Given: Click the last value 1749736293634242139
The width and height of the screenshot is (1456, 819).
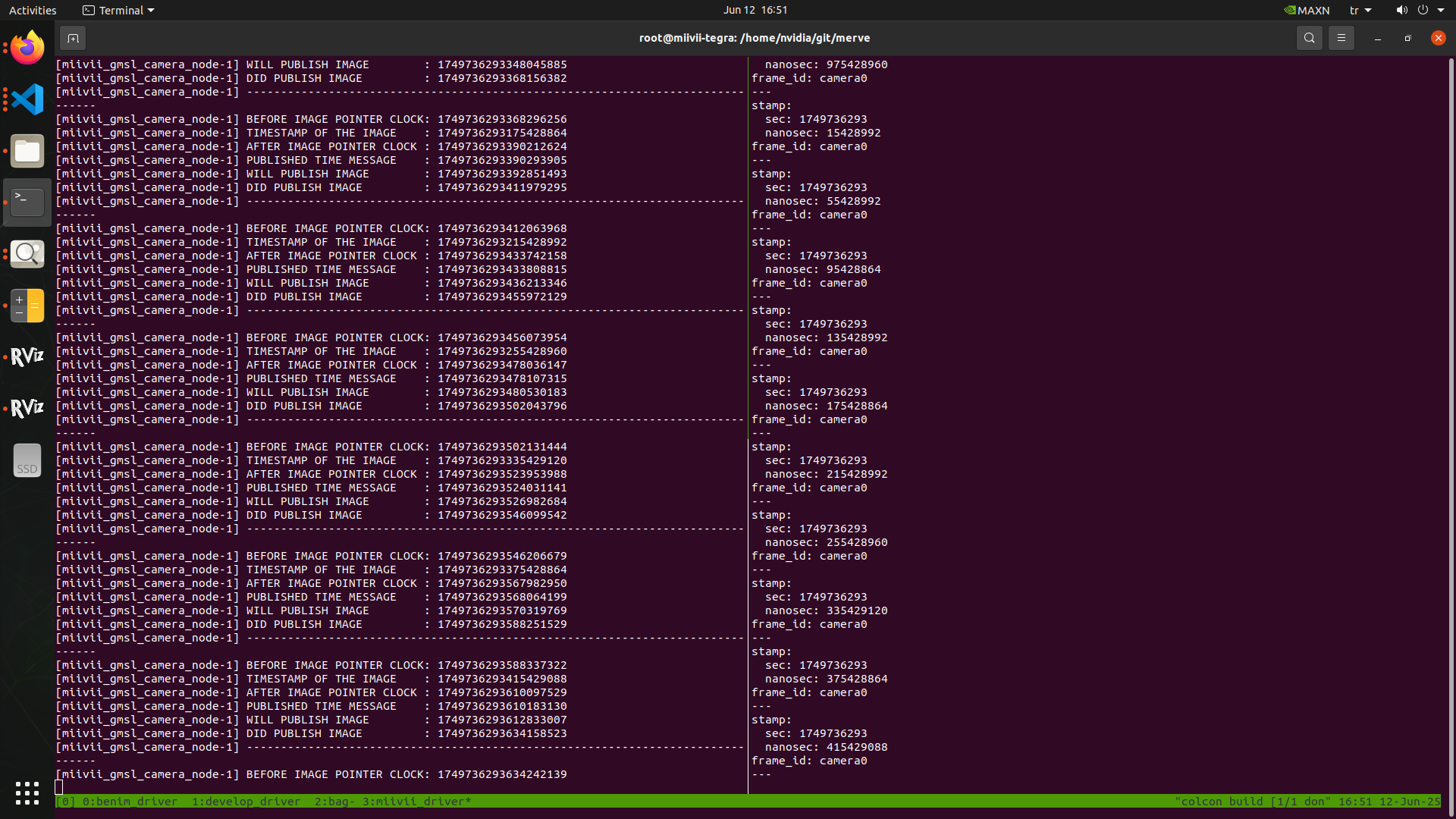Looking at the screenshot, I should [x=502, y=774].
